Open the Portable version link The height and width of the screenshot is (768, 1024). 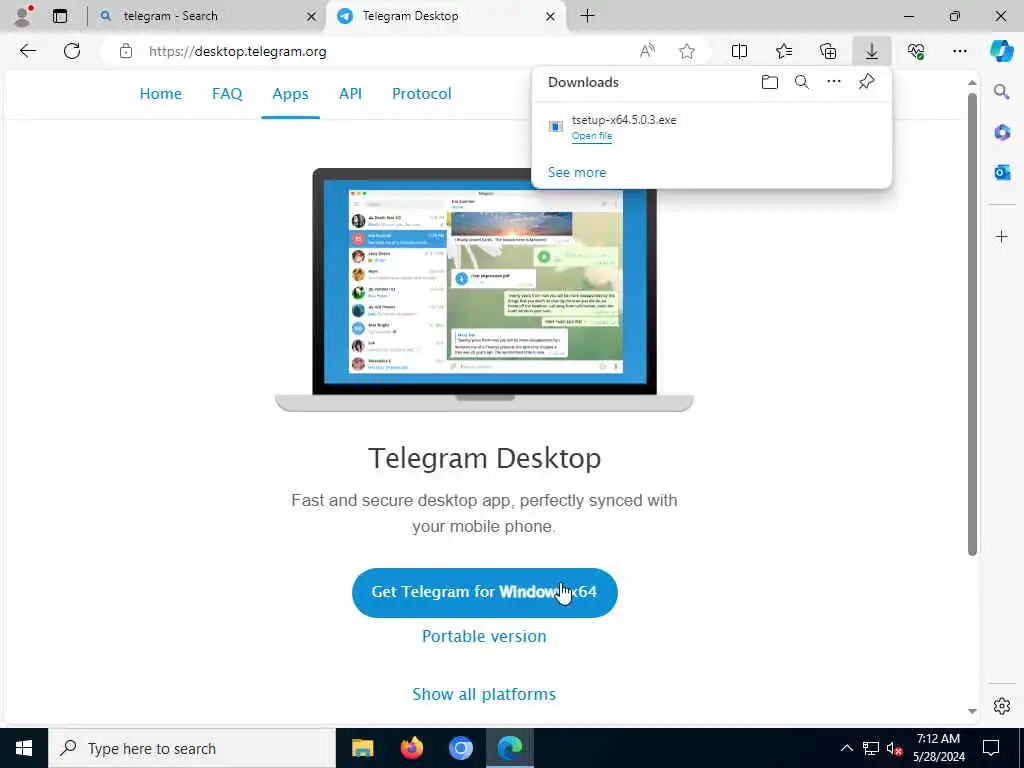click(x=484, y=636)
